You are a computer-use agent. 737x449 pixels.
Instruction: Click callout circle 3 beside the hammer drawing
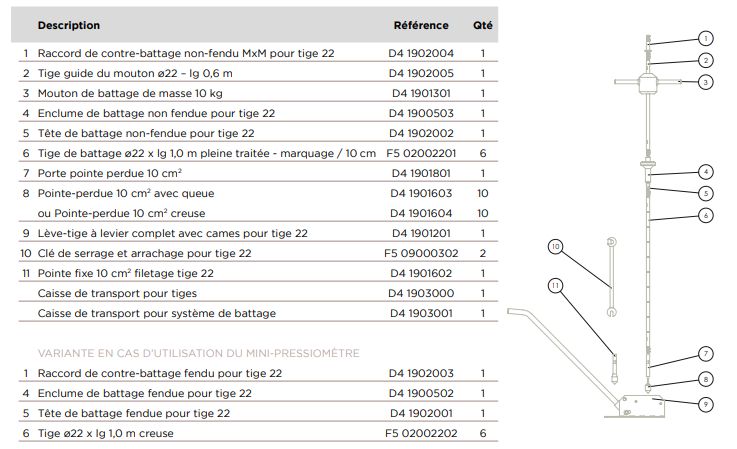[x=705, y=82]
